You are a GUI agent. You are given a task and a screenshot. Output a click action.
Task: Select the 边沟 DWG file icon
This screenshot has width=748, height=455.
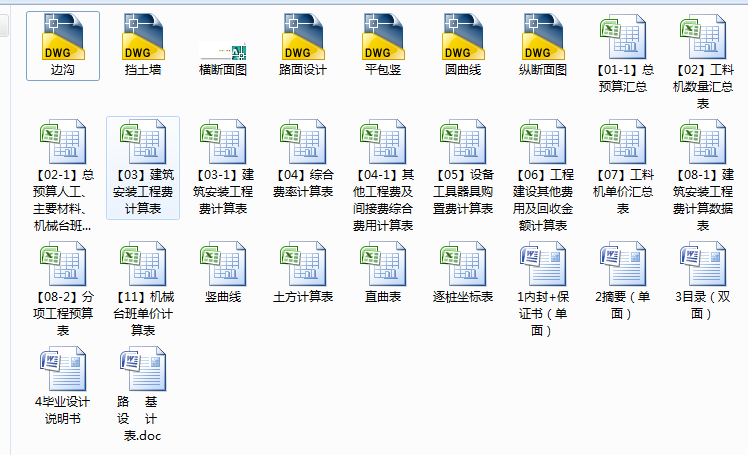click(63, 37)
